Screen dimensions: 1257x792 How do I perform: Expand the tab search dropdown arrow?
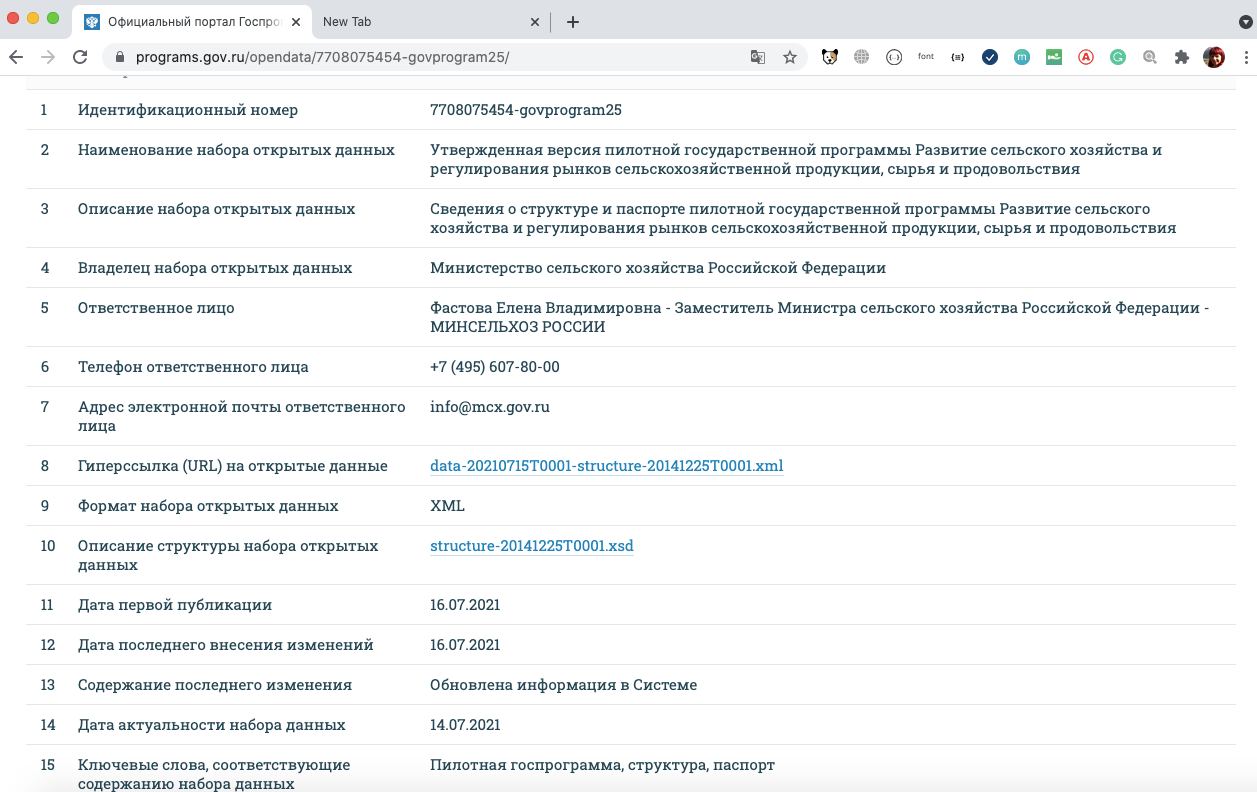[x=1245, y=22]
